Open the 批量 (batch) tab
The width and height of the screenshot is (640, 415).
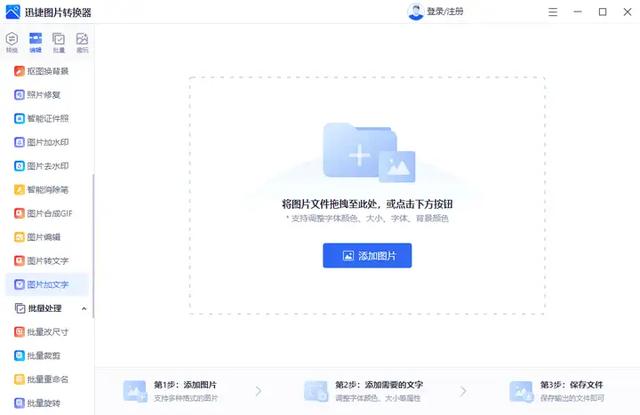click(x=59, y=42)
